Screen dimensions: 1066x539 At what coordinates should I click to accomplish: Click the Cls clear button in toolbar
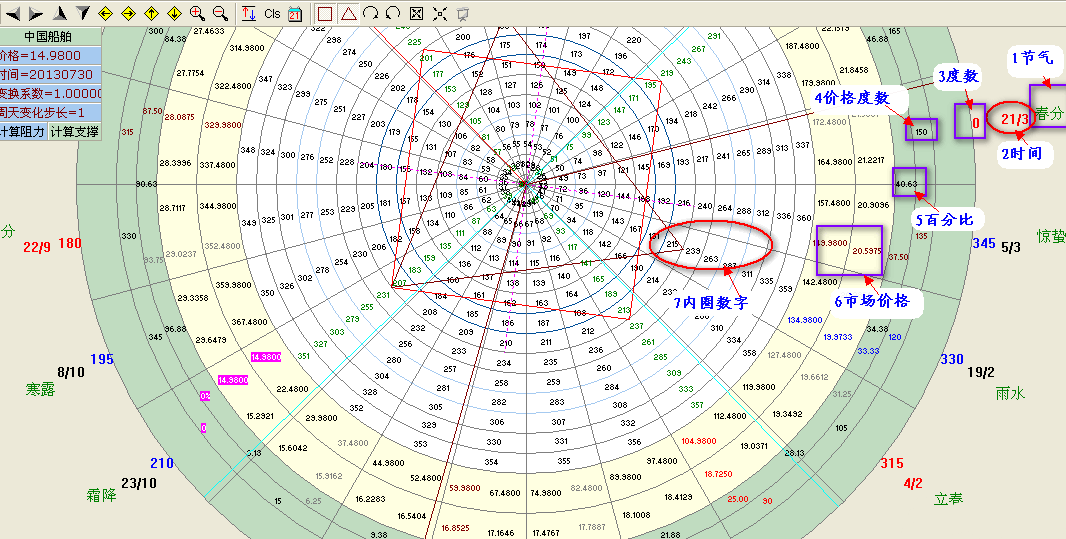[272, 13]
